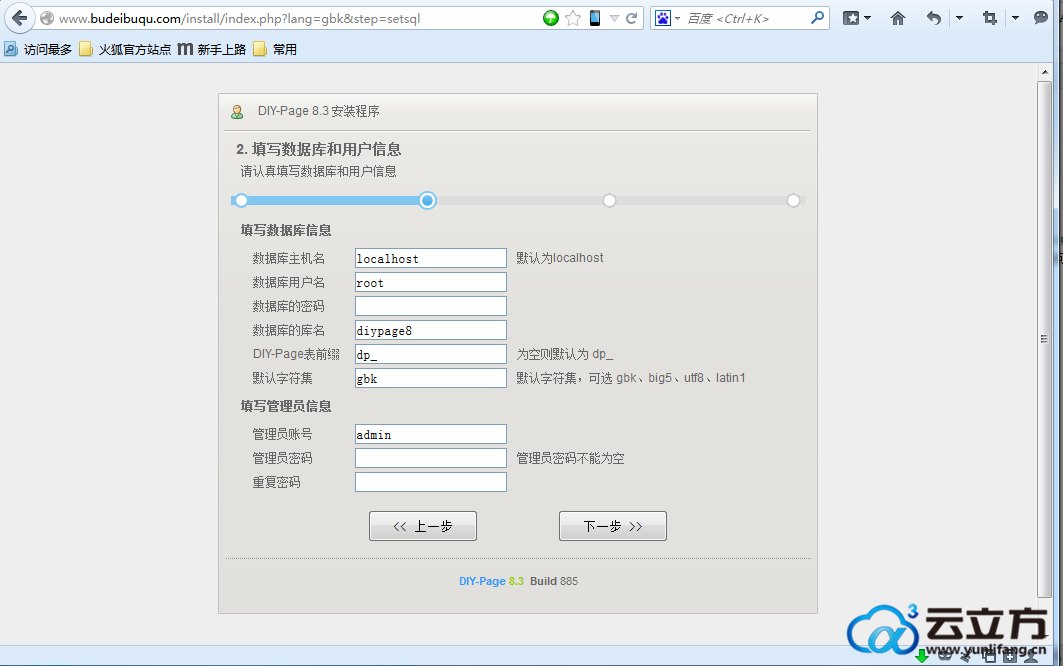
Task: Click the DIY-Page installer user icon
Action: point(237,112)
